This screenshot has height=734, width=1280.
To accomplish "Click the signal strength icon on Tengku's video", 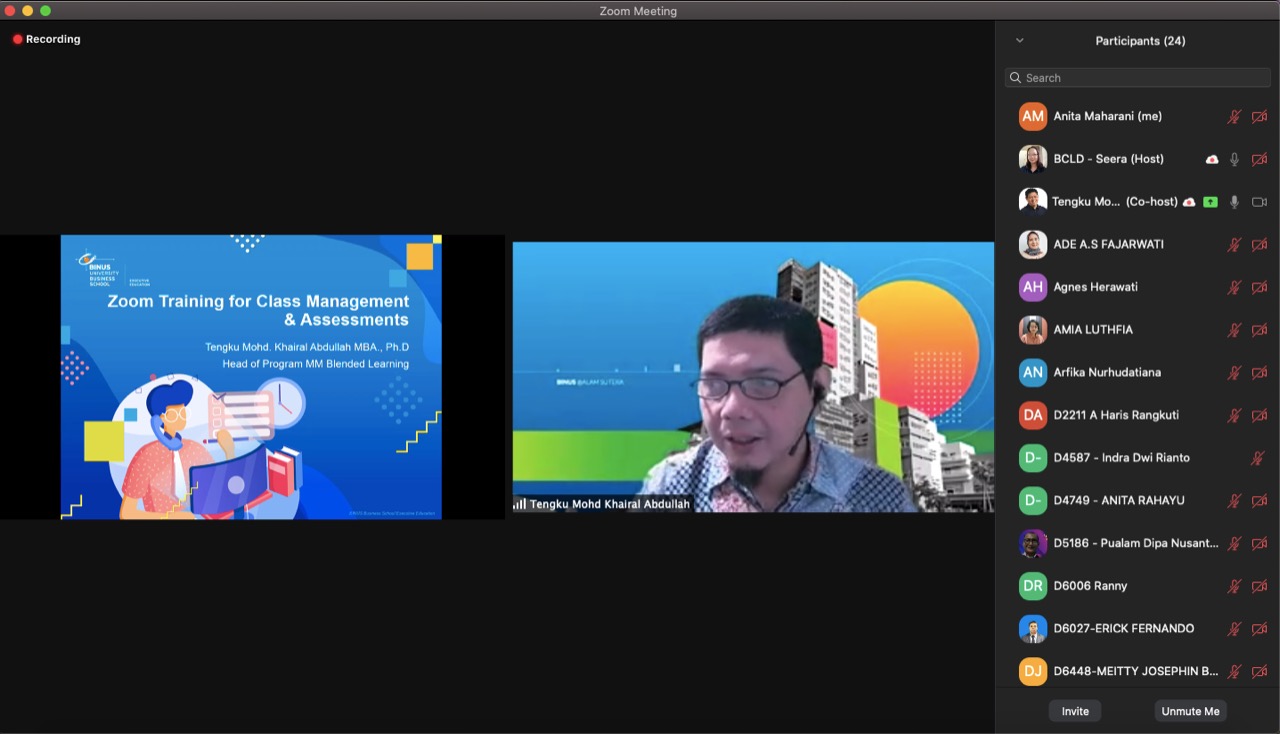I will (520, 504).
